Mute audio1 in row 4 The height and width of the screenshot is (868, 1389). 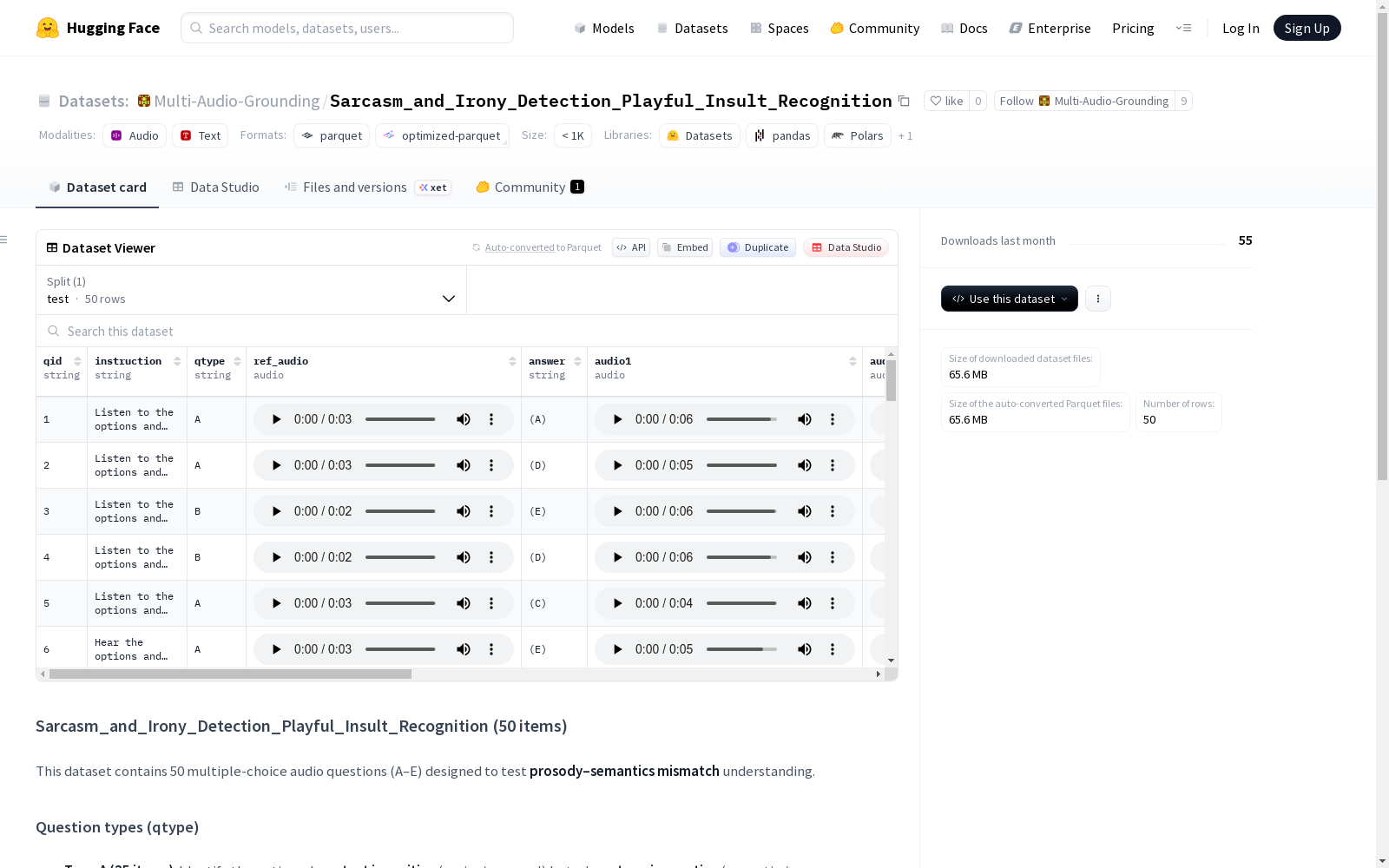pyautogui.click(x=805, y=557)
